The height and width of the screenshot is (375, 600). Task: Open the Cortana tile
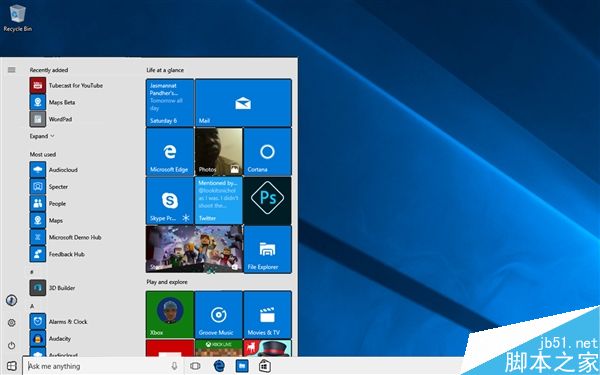pyautogui.click(x=267, y=152)
